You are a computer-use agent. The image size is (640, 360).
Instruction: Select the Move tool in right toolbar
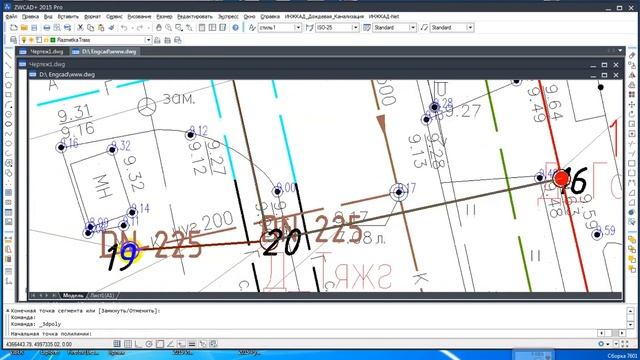click(x=632, y=104)
